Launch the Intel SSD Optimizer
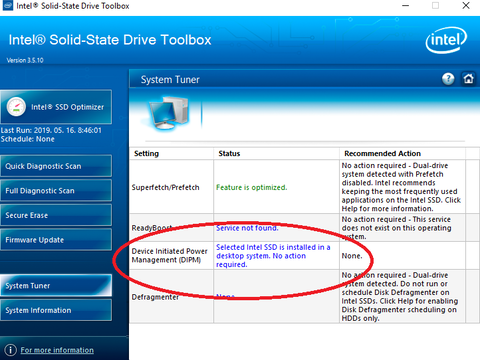The image size is (480, 360). click(x=56, y=107)
